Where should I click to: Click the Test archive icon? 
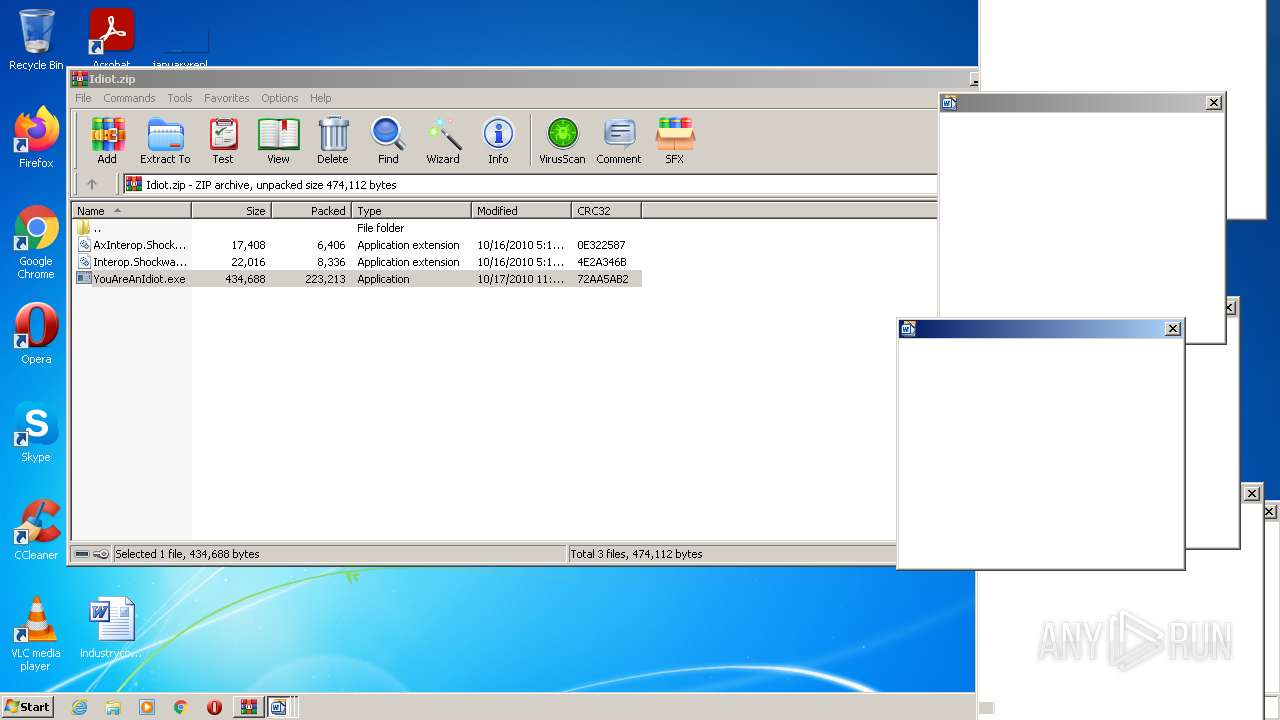(x=223, y=141)
